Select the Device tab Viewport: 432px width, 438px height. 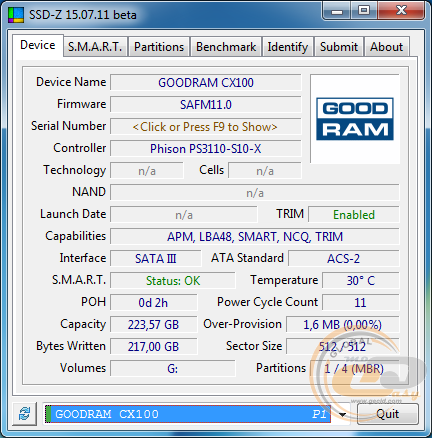(38, 45)
